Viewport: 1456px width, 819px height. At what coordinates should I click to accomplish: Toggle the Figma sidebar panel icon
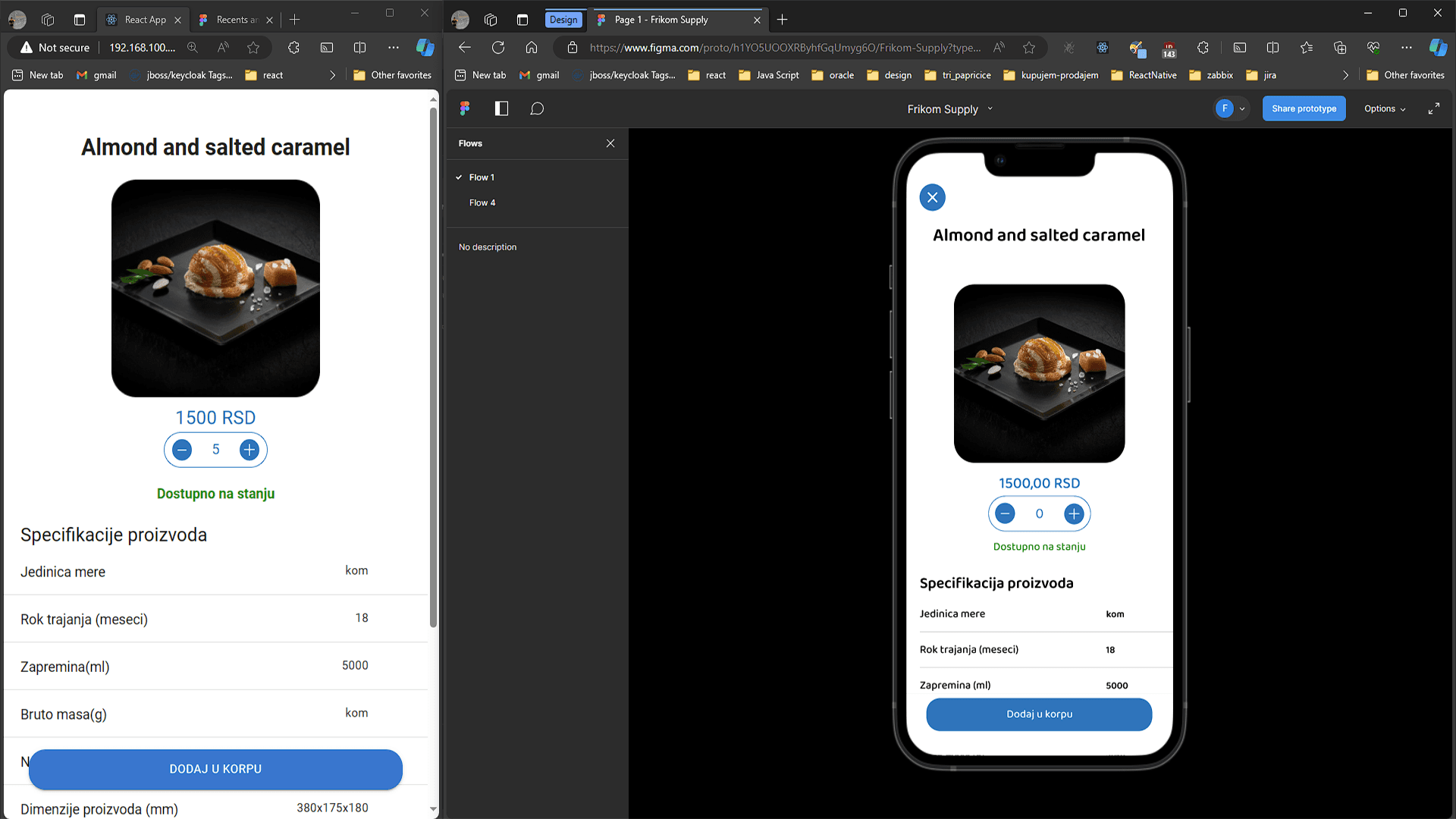pyautogui.click(x=501, y=108)
